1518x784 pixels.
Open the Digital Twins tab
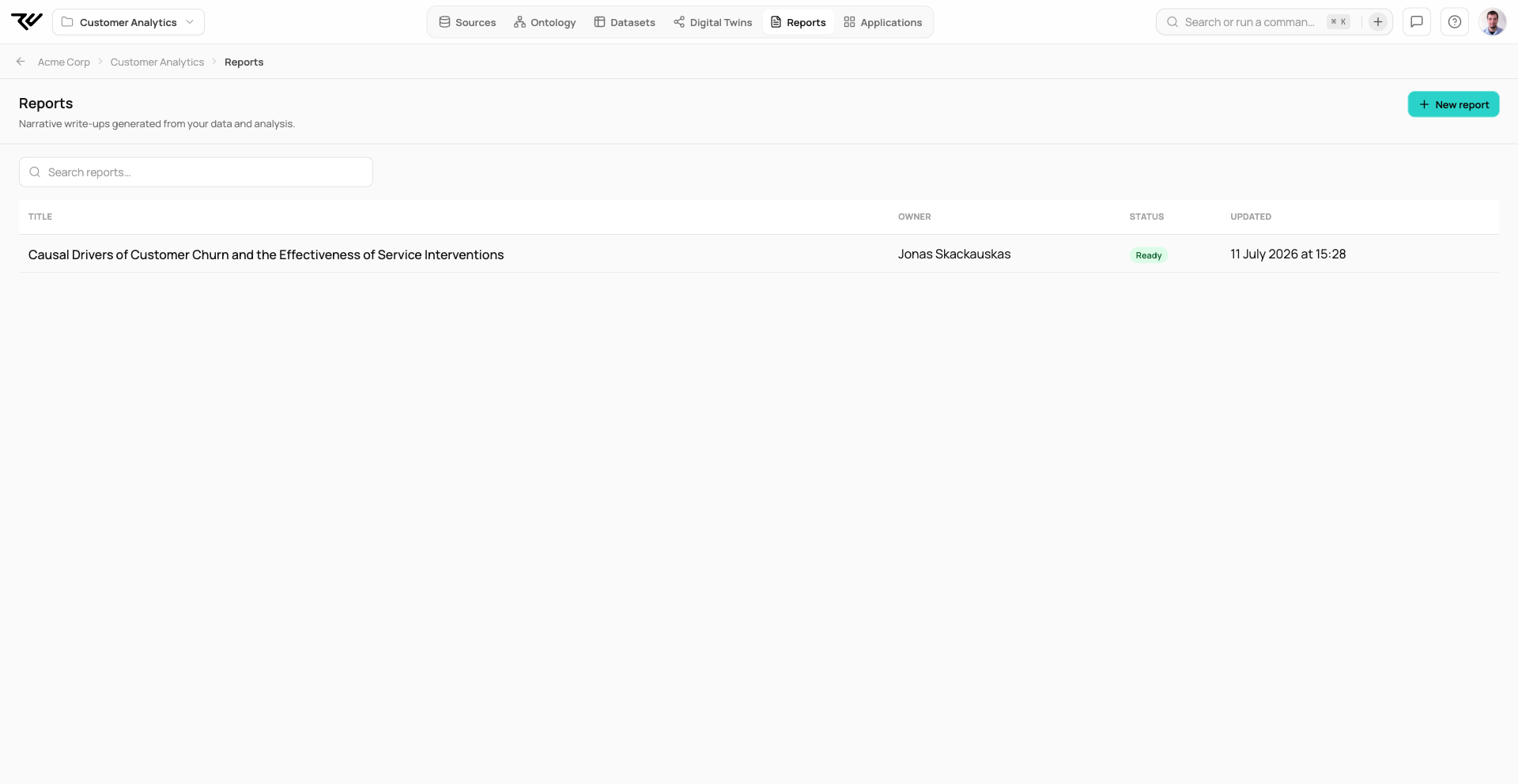pos(713,22)
